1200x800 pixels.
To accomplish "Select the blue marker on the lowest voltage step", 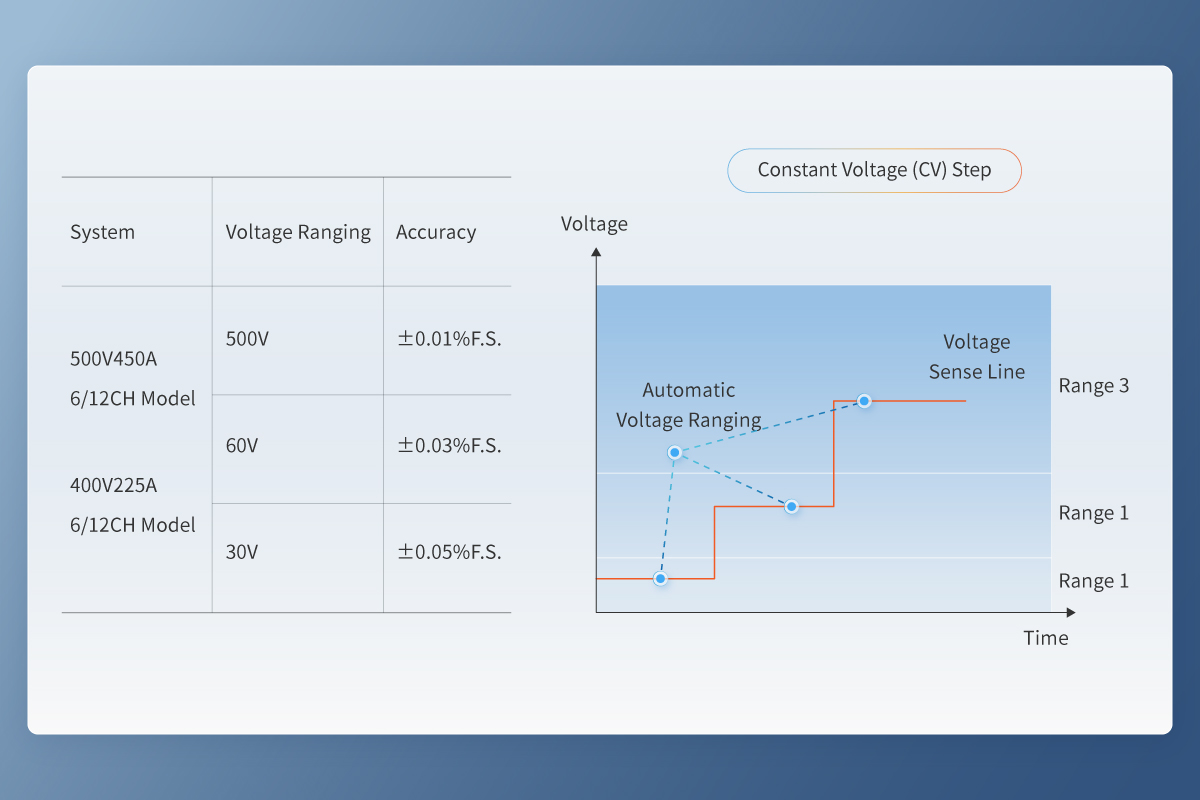I will [x=659, y=578].
